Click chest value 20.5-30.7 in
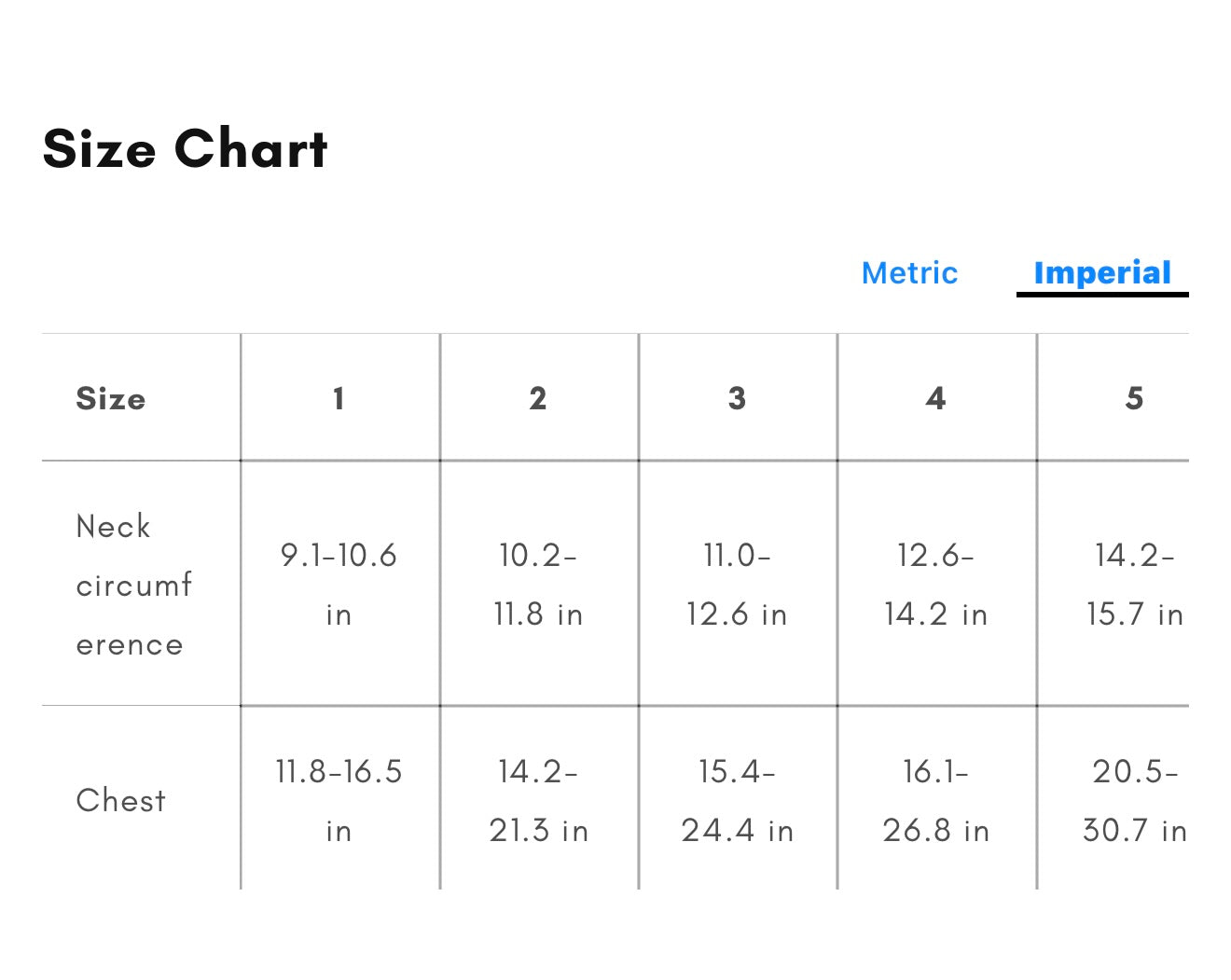This screenshot has width=1231, height=980. (x=1135, y=800)
